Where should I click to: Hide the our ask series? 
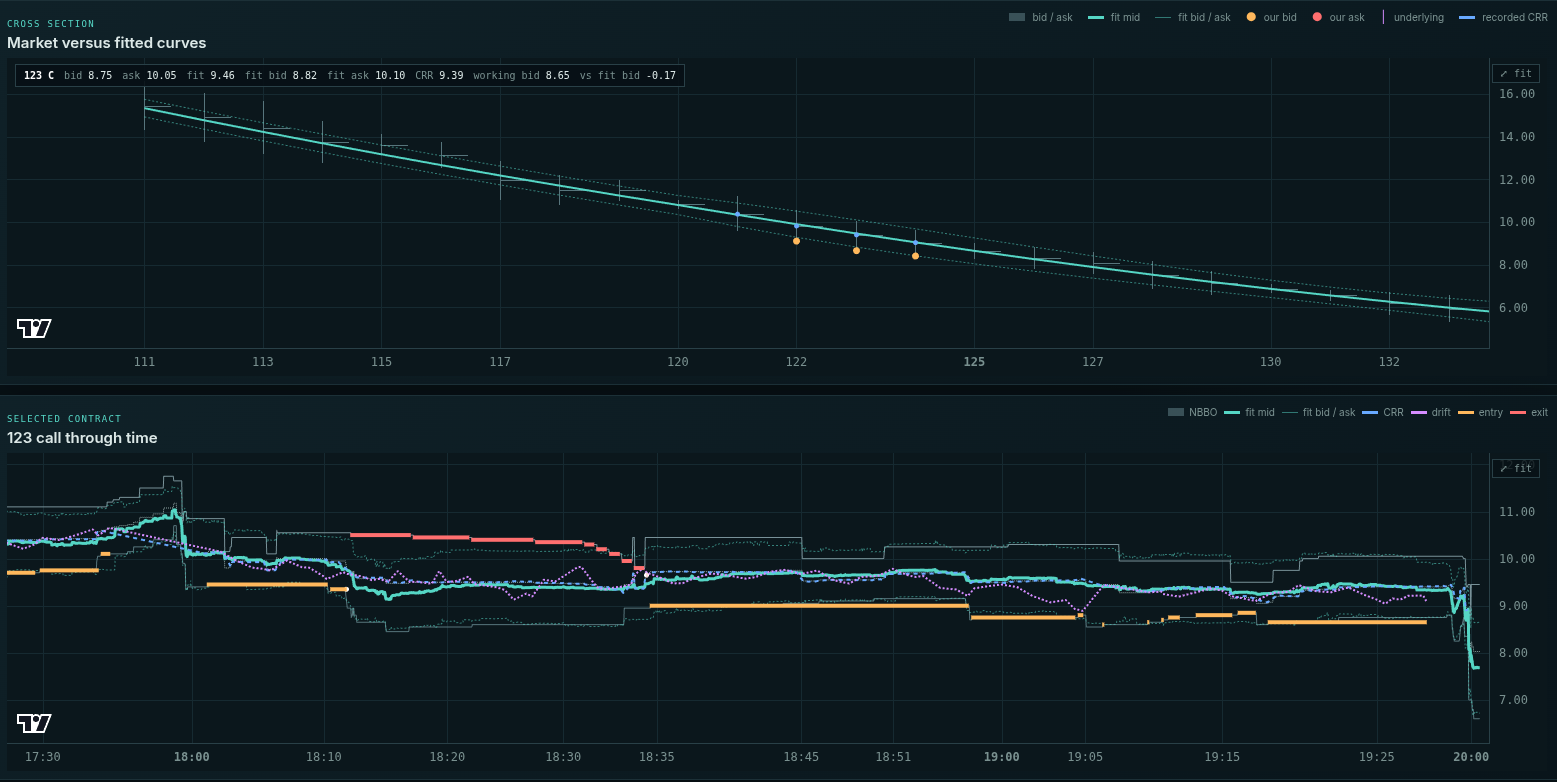[x=1338, y=17]
